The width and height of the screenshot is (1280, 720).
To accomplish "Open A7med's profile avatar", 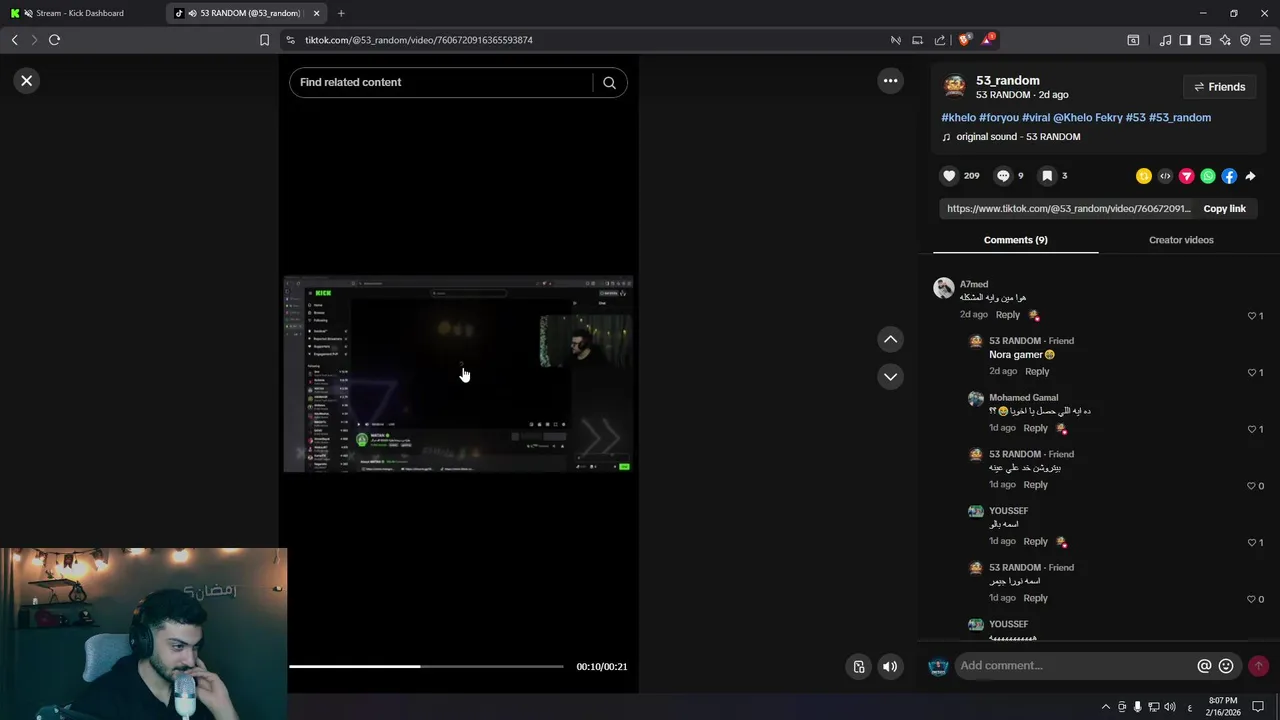I will (x=943, y=289).
